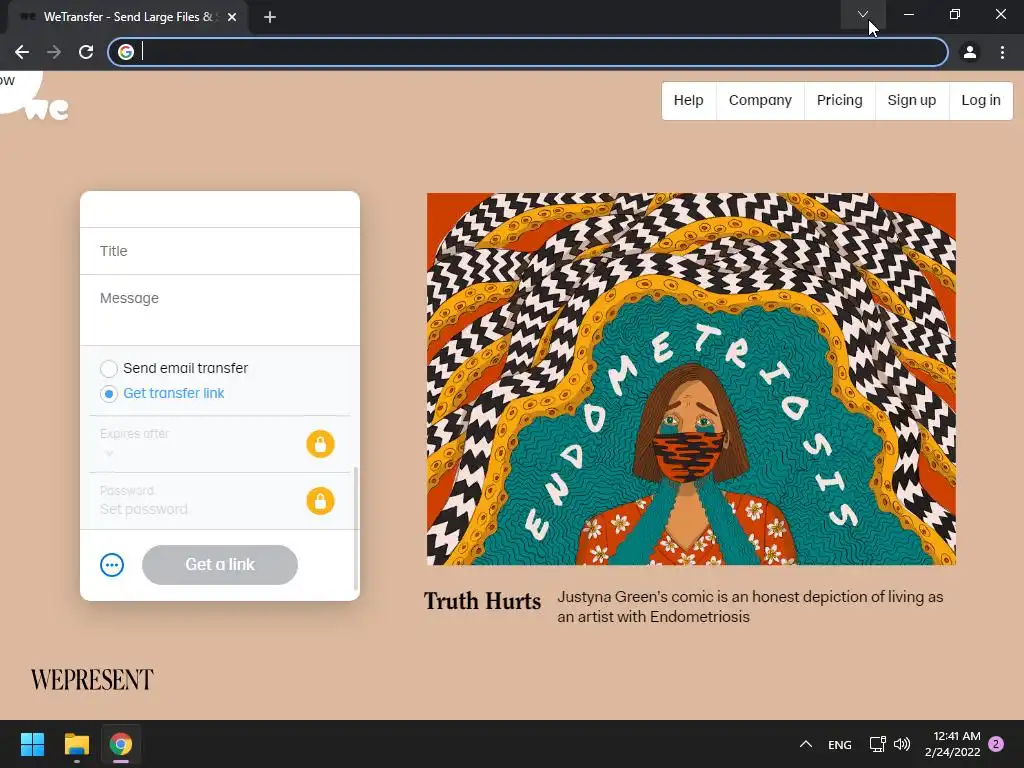Click the Password lock icon
The image size is (1024, 768).
(x=320, y=501)
